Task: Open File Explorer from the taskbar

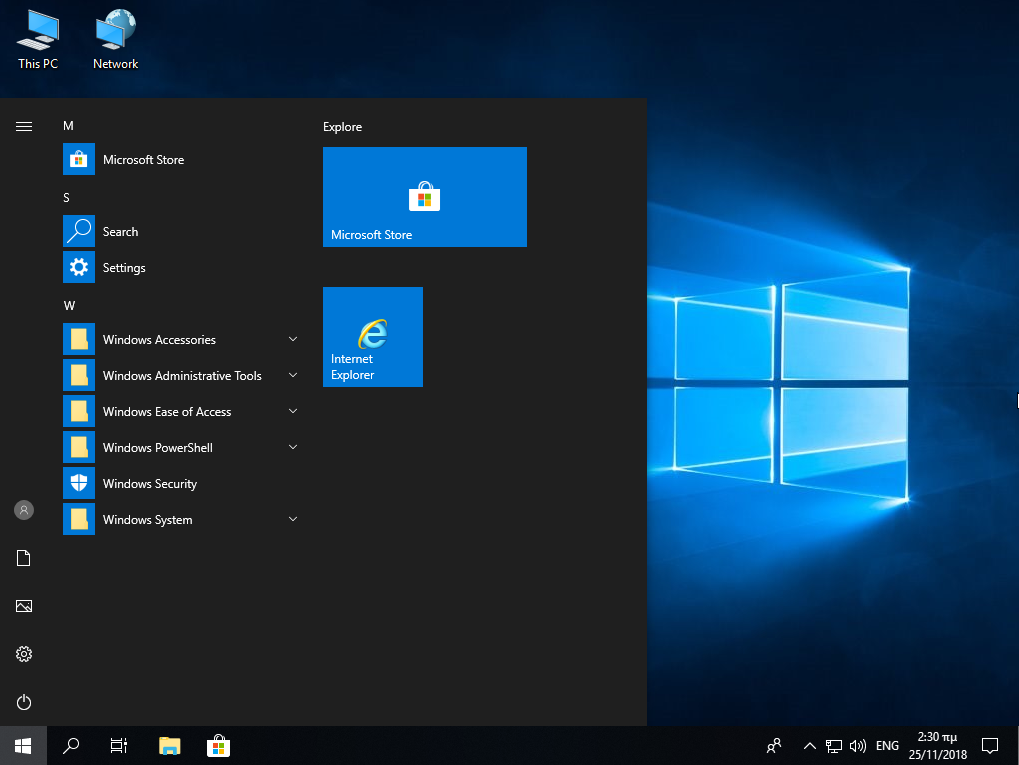Action: tap(170, 745)
